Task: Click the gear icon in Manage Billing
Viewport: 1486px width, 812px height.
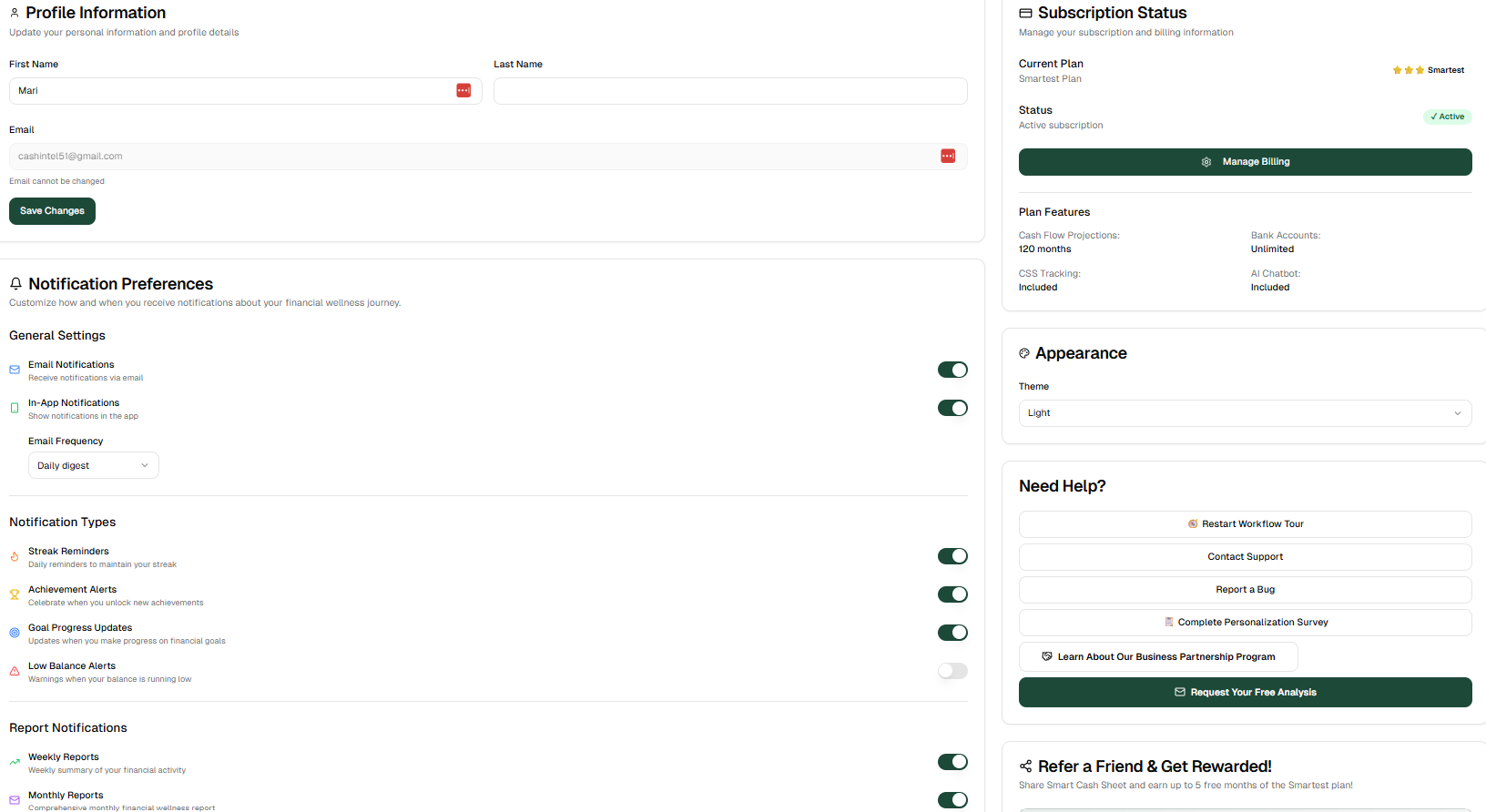Action: [1206, 162]
